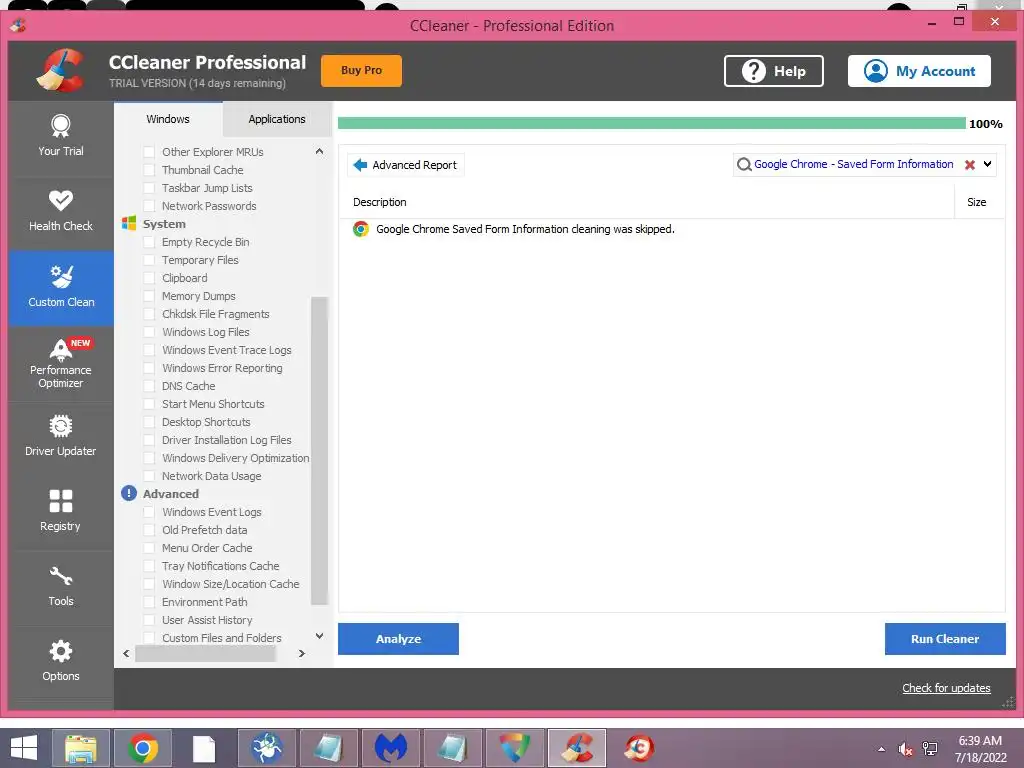This screenshot has width=1024, height=768.
Task: Click the active CCleaner taskbar icon
Action: point(577,748)
